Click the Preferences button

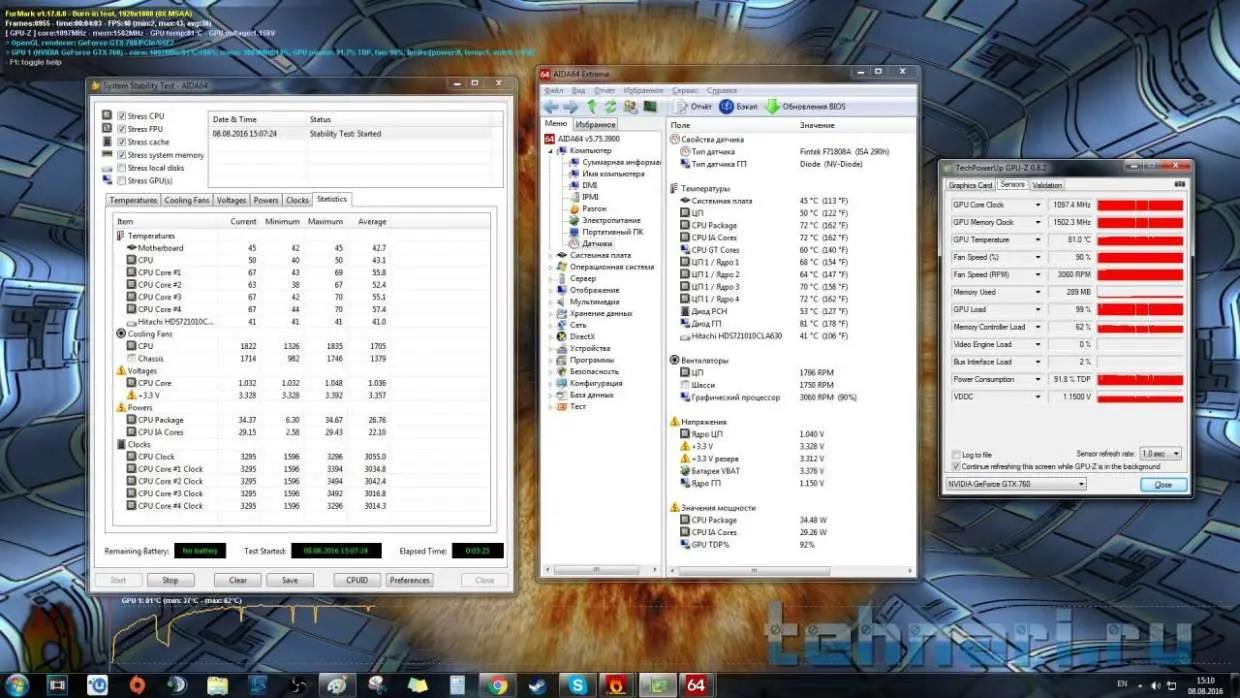[x=409, y=580]
